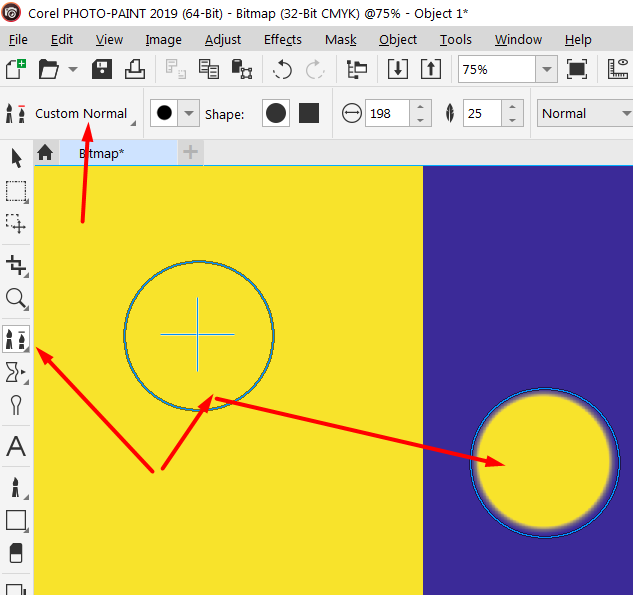The image size is (633, 595).
Task: Open the zoom level dropdown arrow
Action: point(547,69)
